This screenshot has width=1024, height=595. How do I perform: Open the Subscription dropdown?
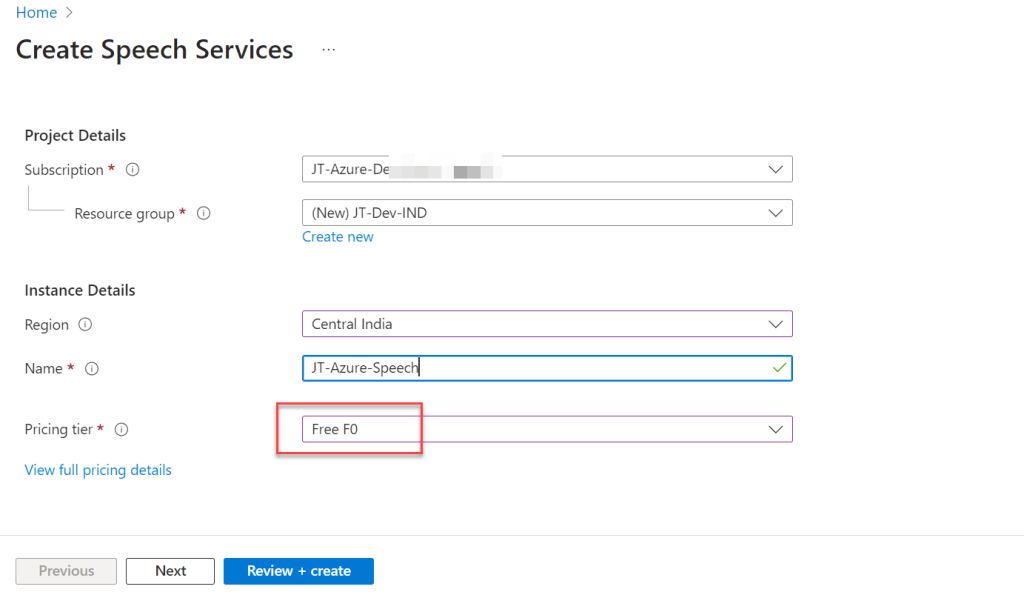tap(547, 169)
